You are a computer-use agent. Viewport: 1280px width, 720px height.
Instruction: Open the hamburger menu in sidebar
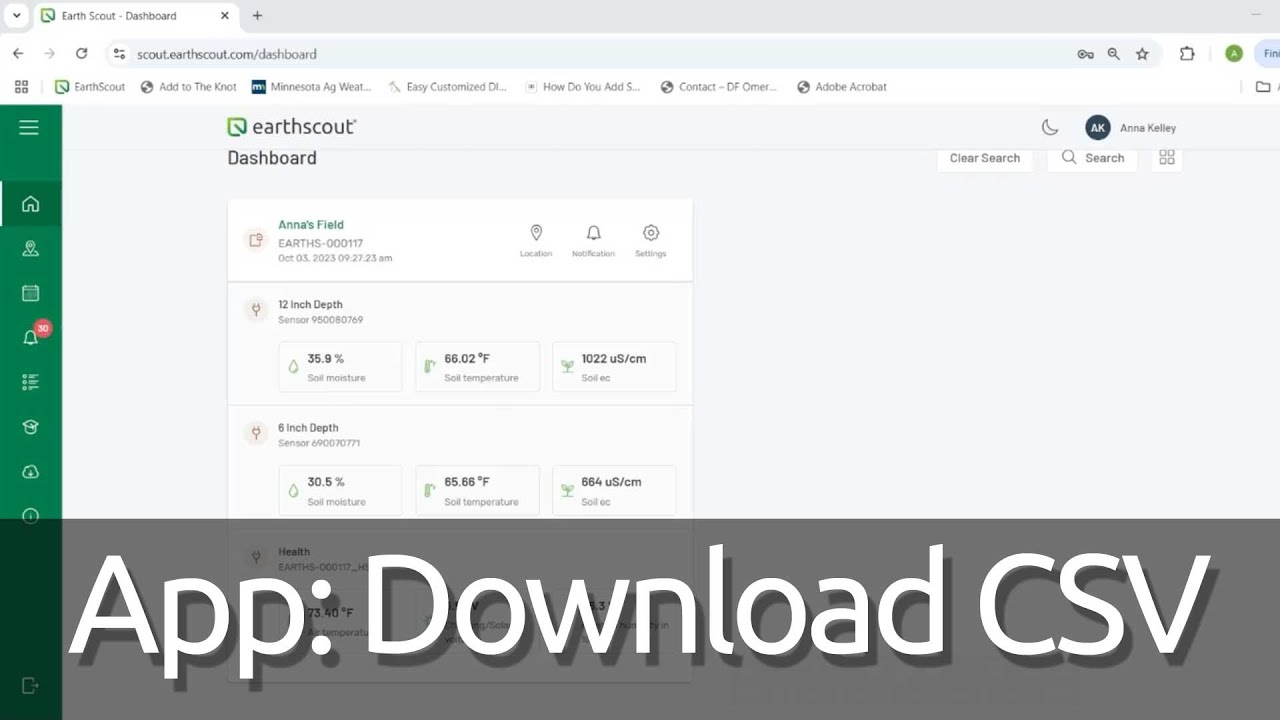(29, 127)
